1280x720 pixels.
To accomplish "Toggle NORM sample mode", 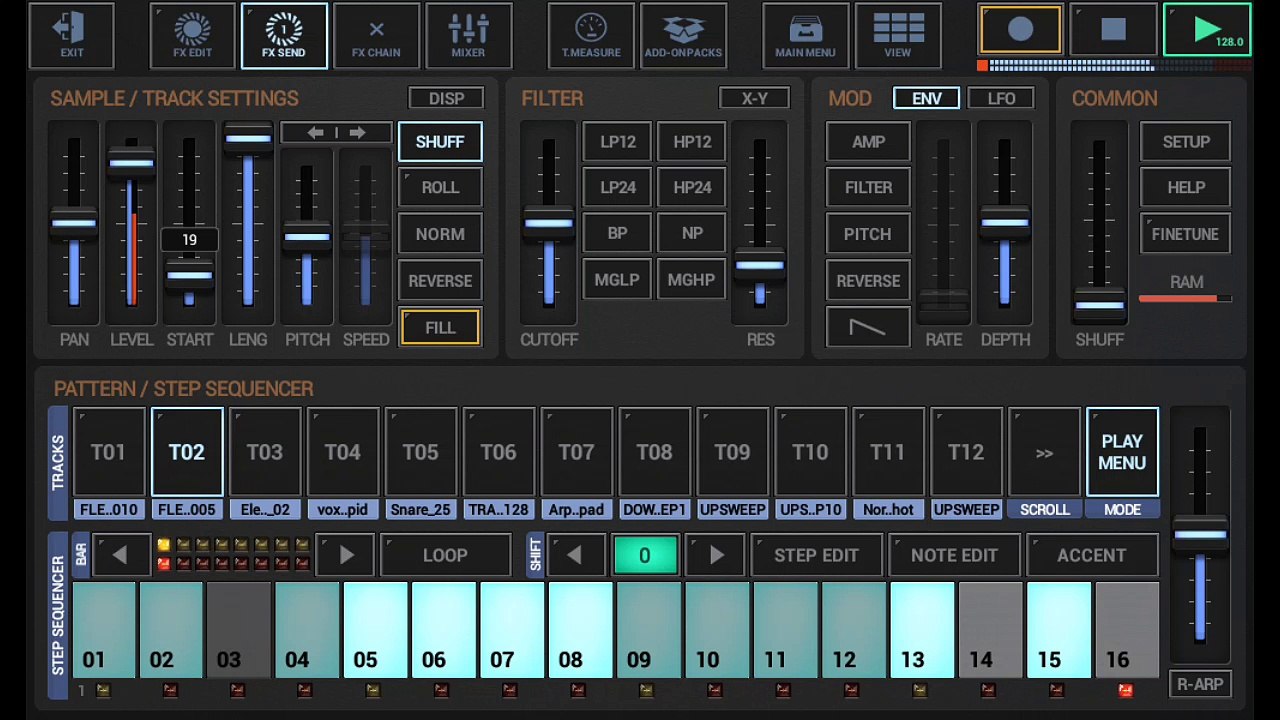I will pyautogui.click(x=440, y=234).
